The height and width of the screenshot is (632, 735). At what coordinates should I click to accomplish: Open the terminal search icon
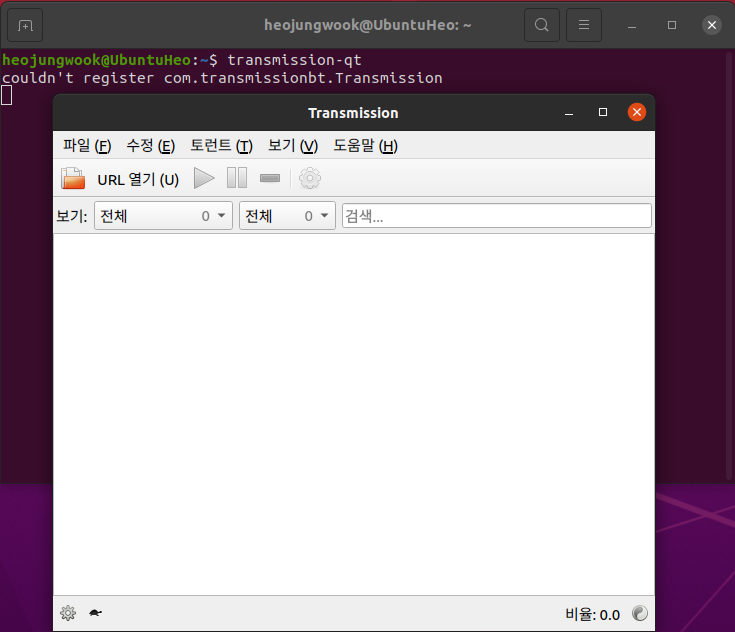541,25
